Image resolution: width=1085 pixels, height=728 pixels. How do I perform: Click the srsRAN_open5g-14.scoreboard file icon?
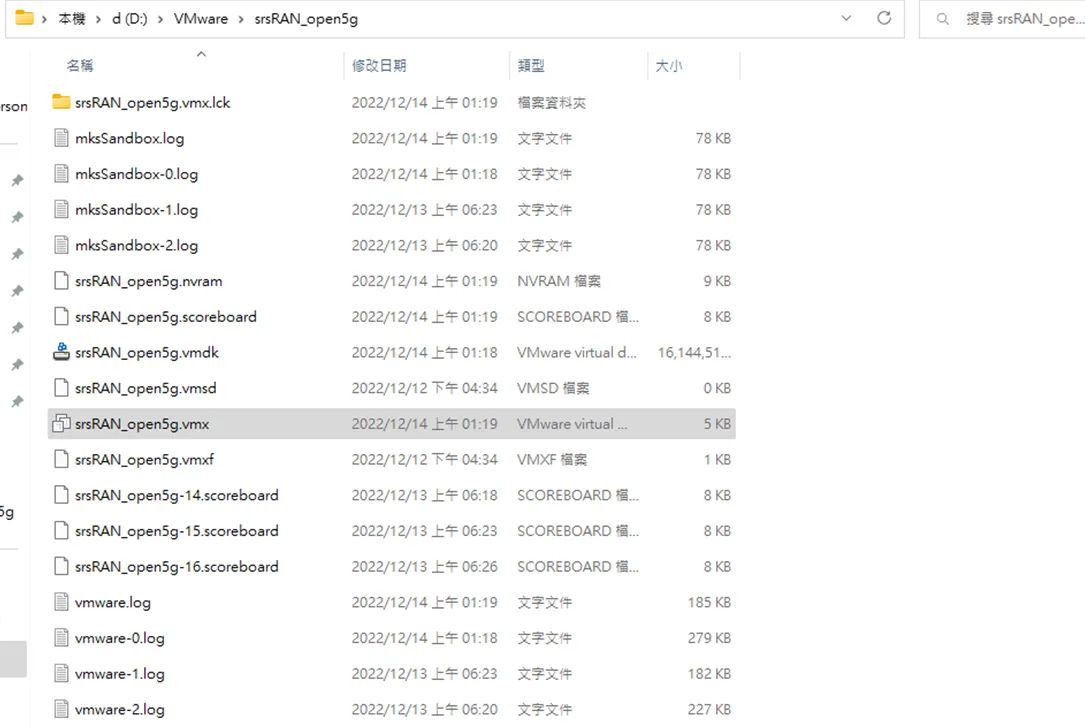(61, 495)
